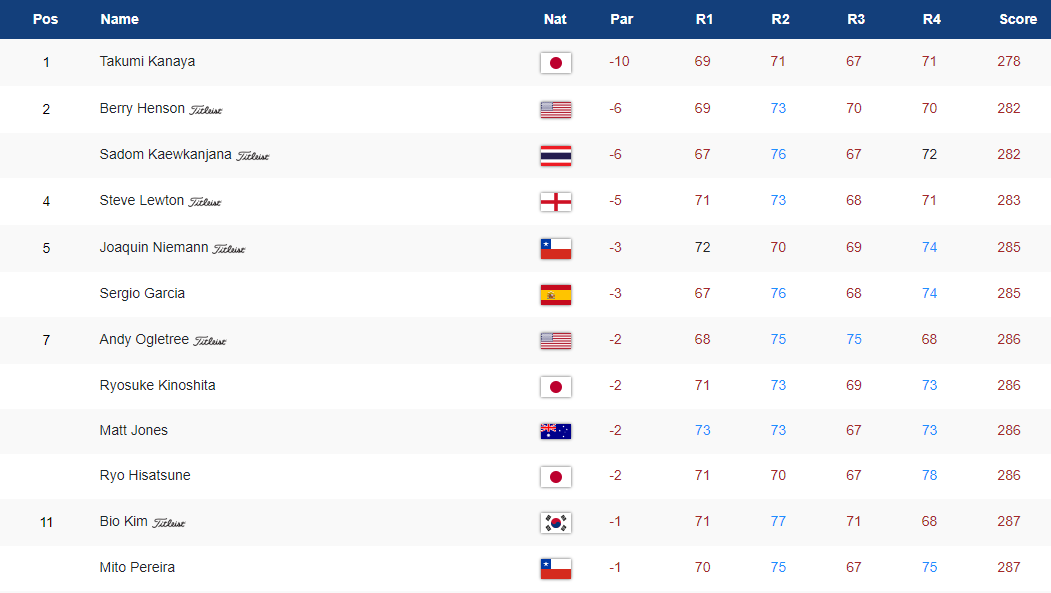The width and height of the screenshot is (1051, 593).
Task: Click Takumi Kanaya's Japan flag icon
Action: coord(555,63)
